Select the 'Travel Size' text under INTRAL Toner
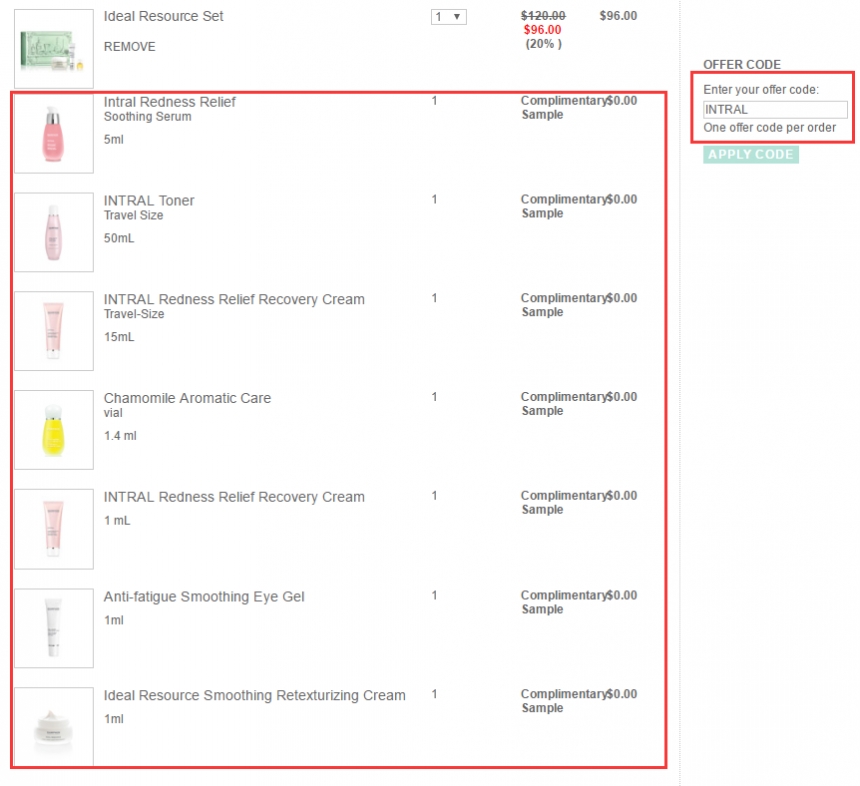This screenshot has width=860, height=786. (x=133, y=216)
